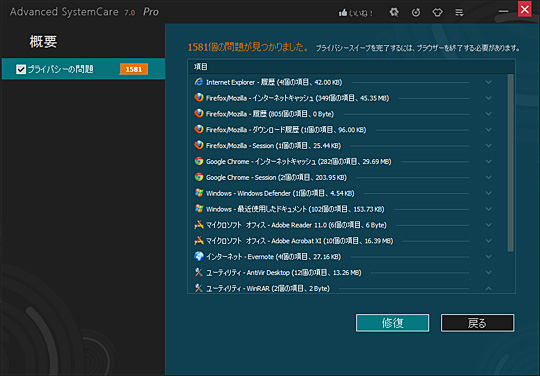Viewport: 540px width, 376px height.
Task: Click the like thumbs-up icon in title bar
Action: point(343,13)
